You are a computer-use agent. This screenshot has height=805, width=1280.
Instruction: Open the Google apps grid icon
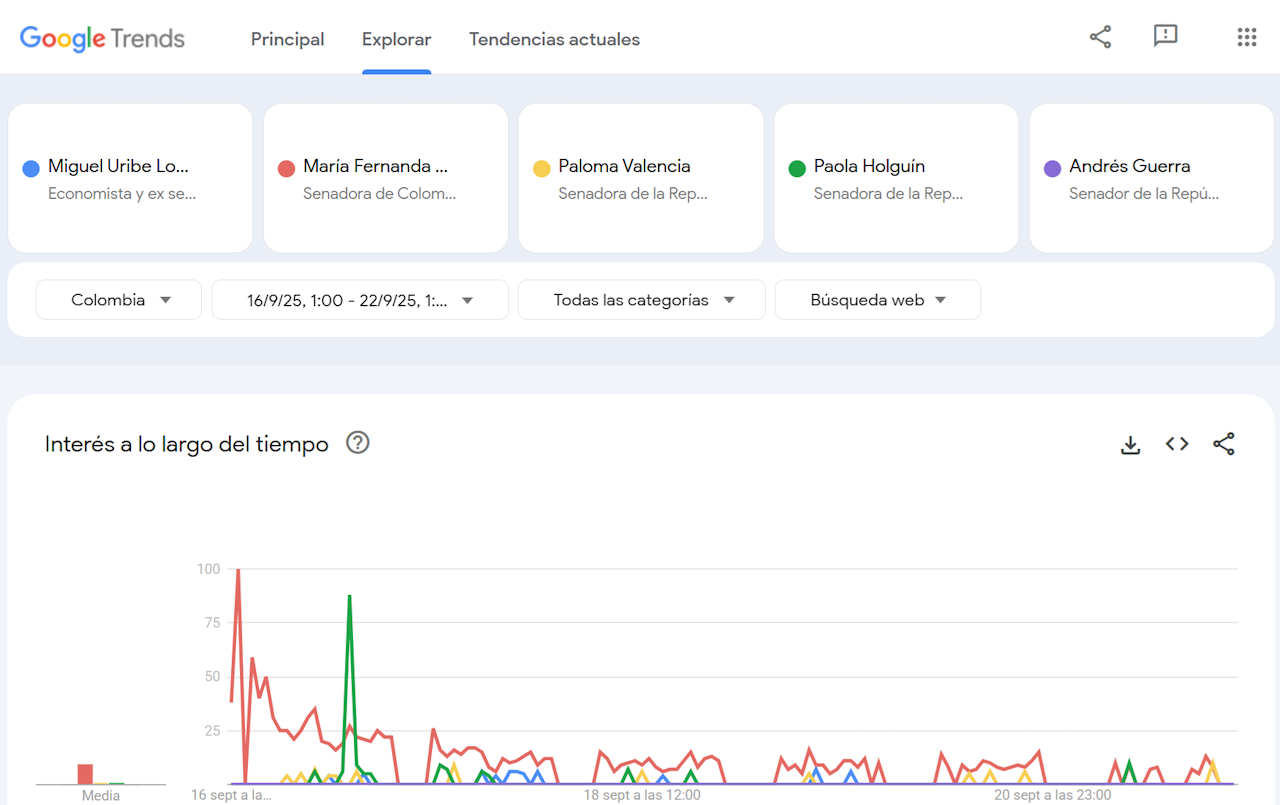1246,38
